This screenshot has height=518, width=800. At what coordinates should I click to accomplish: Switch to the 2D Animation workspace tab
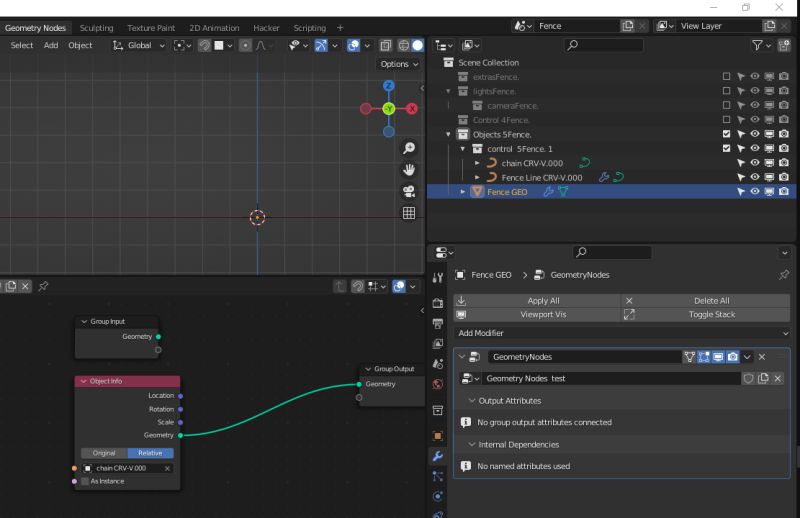click(x=214, y=28)
